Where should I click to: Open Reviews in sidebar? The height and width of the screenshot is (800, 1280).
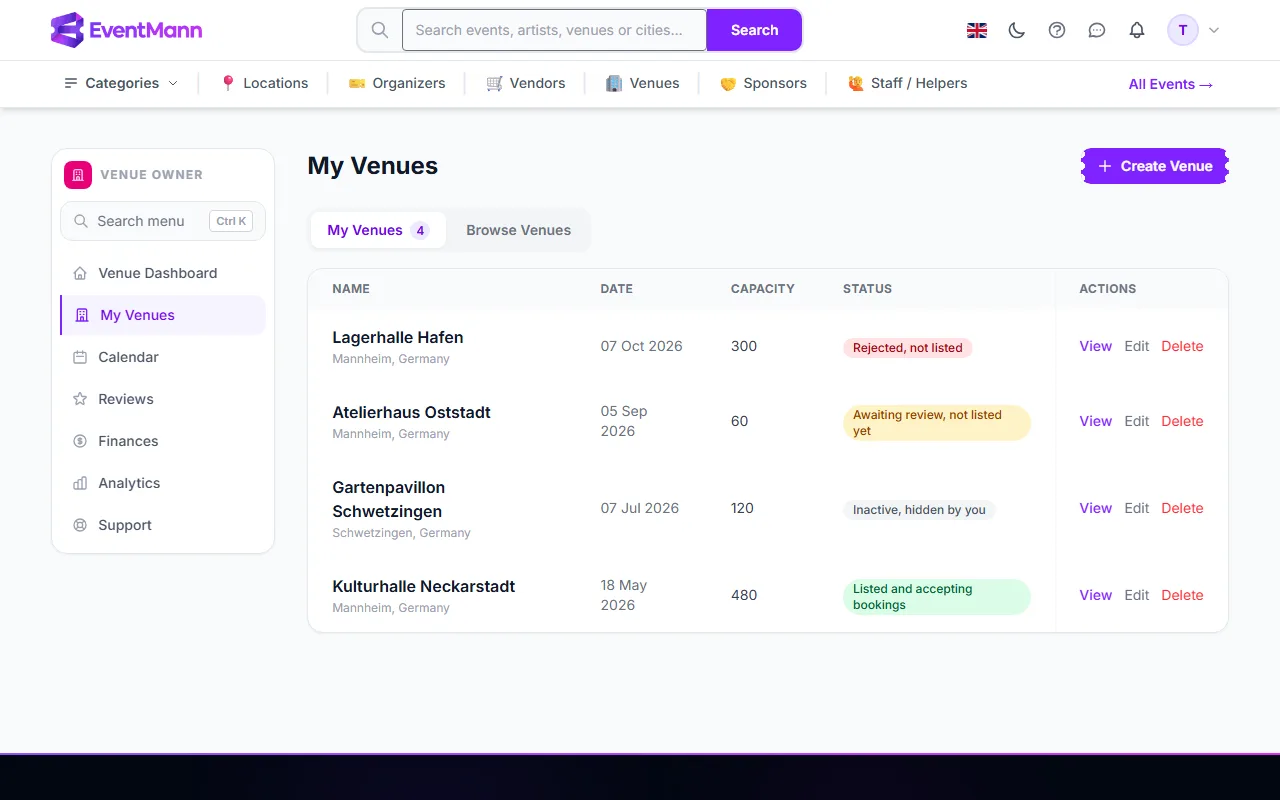(163, 399)
